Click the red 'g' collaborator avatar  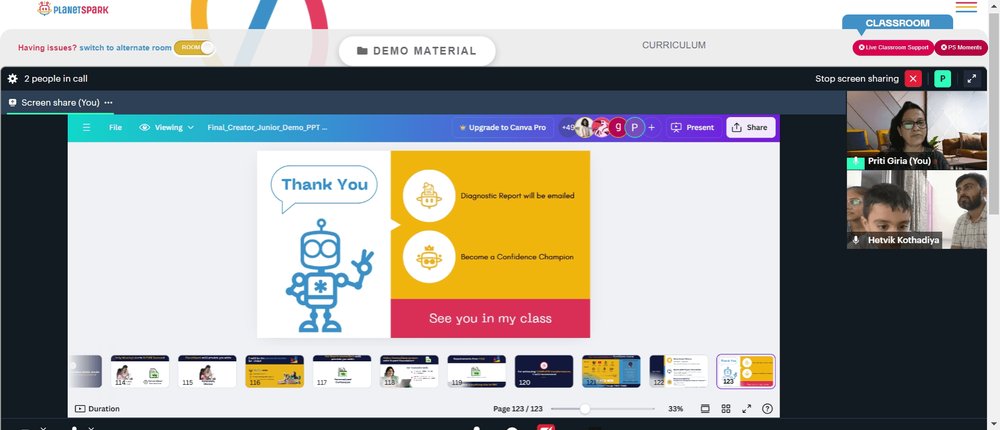pyautogui.click(x=617, y=128)
